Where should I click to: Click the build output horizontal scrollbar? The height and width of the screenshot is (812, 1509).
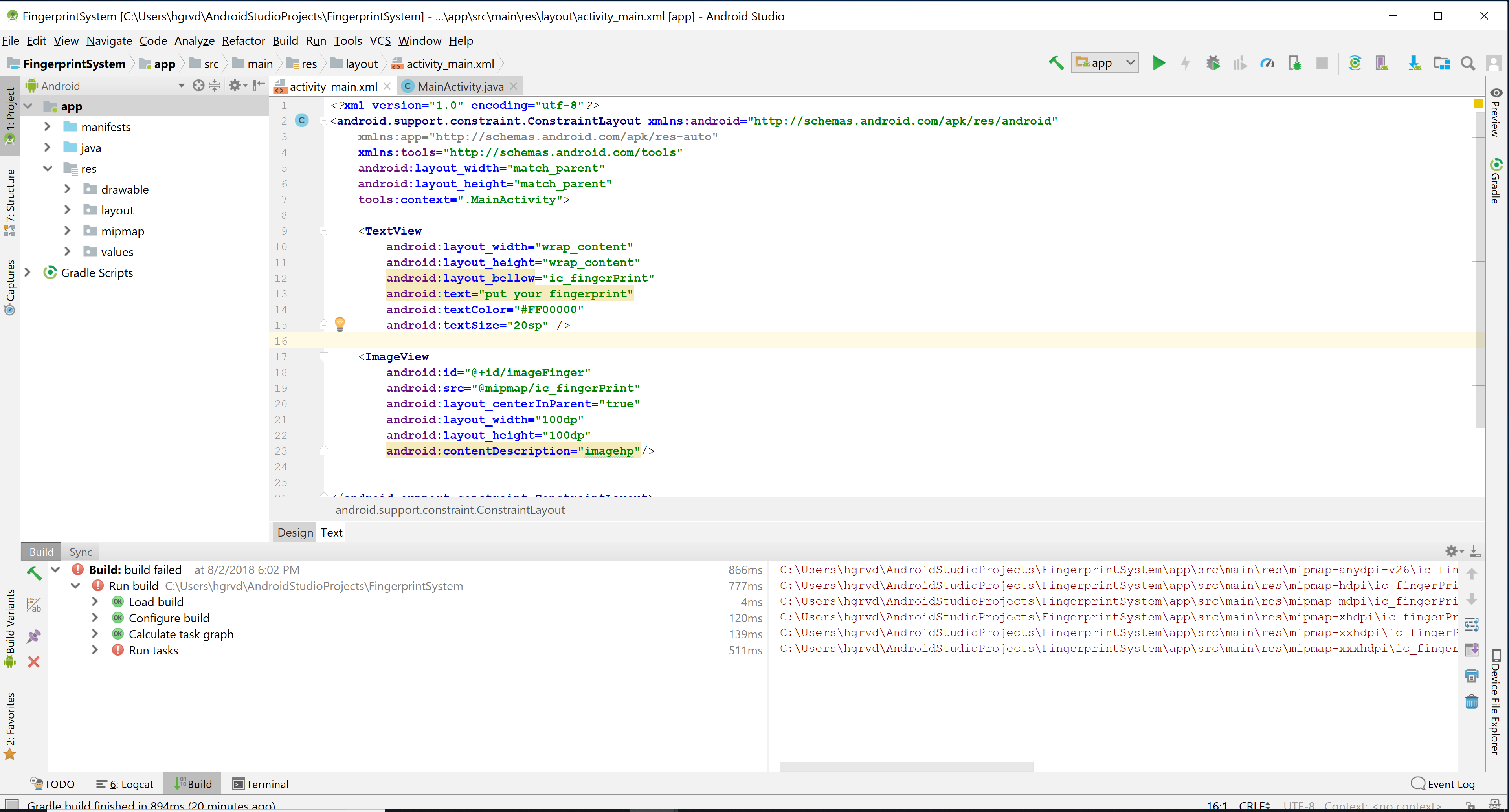(906, 766)
